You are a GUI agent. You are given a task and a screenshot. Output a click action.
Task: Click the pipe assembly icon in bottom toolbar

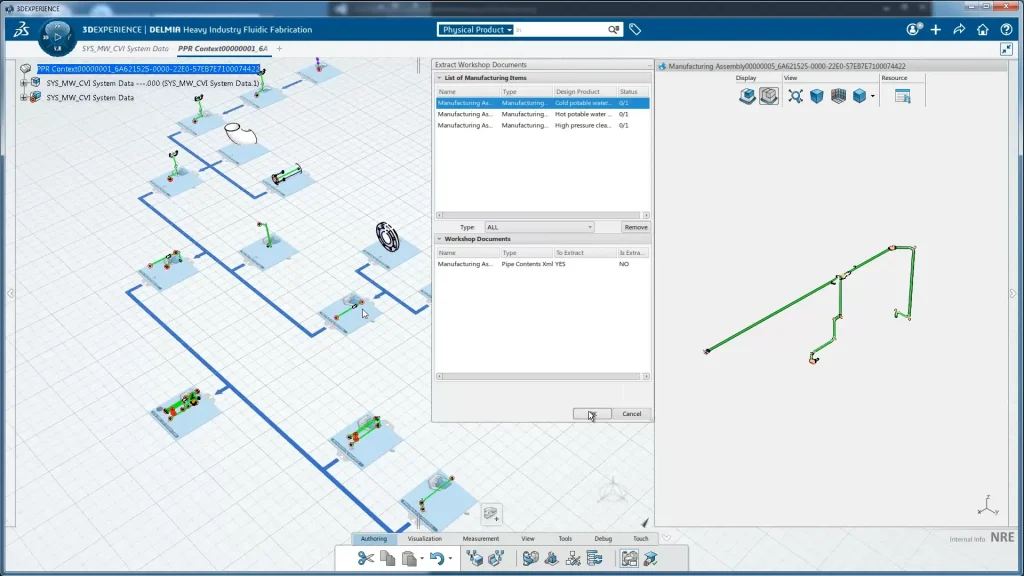530,558
